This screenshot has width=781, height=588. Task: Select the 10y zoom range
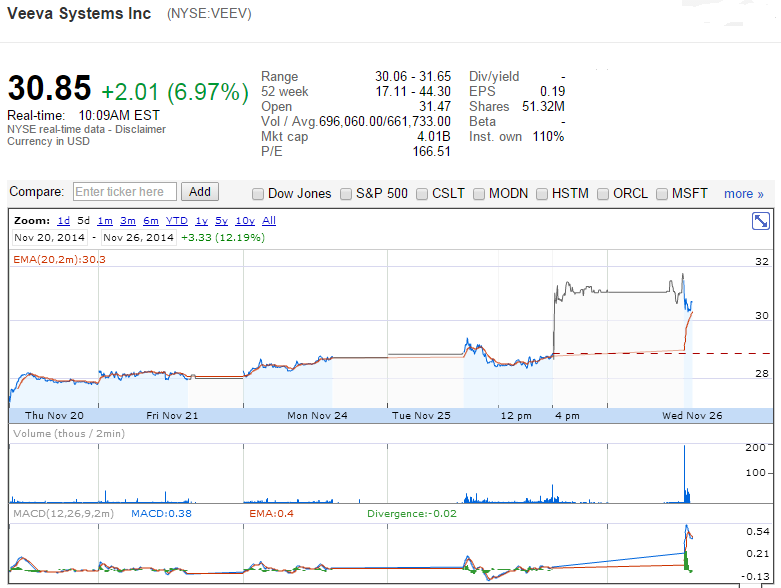(245, 221)
